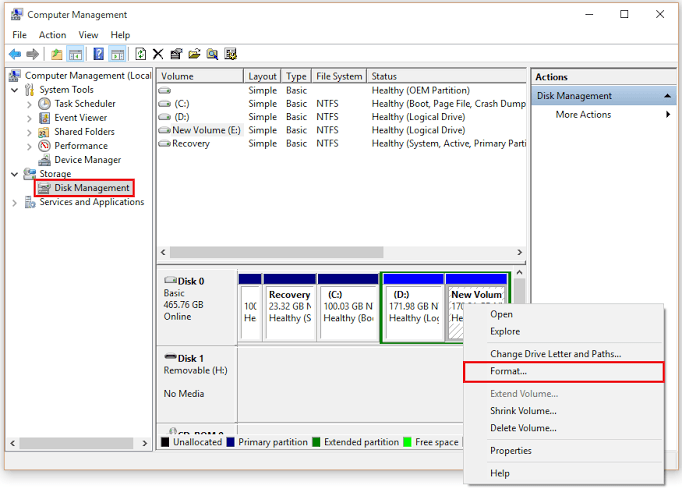Image resolution: width=682 pixels, height=503 pixels.
Task: Expand Services and Applications node arrow
Action: coord(15,203)
